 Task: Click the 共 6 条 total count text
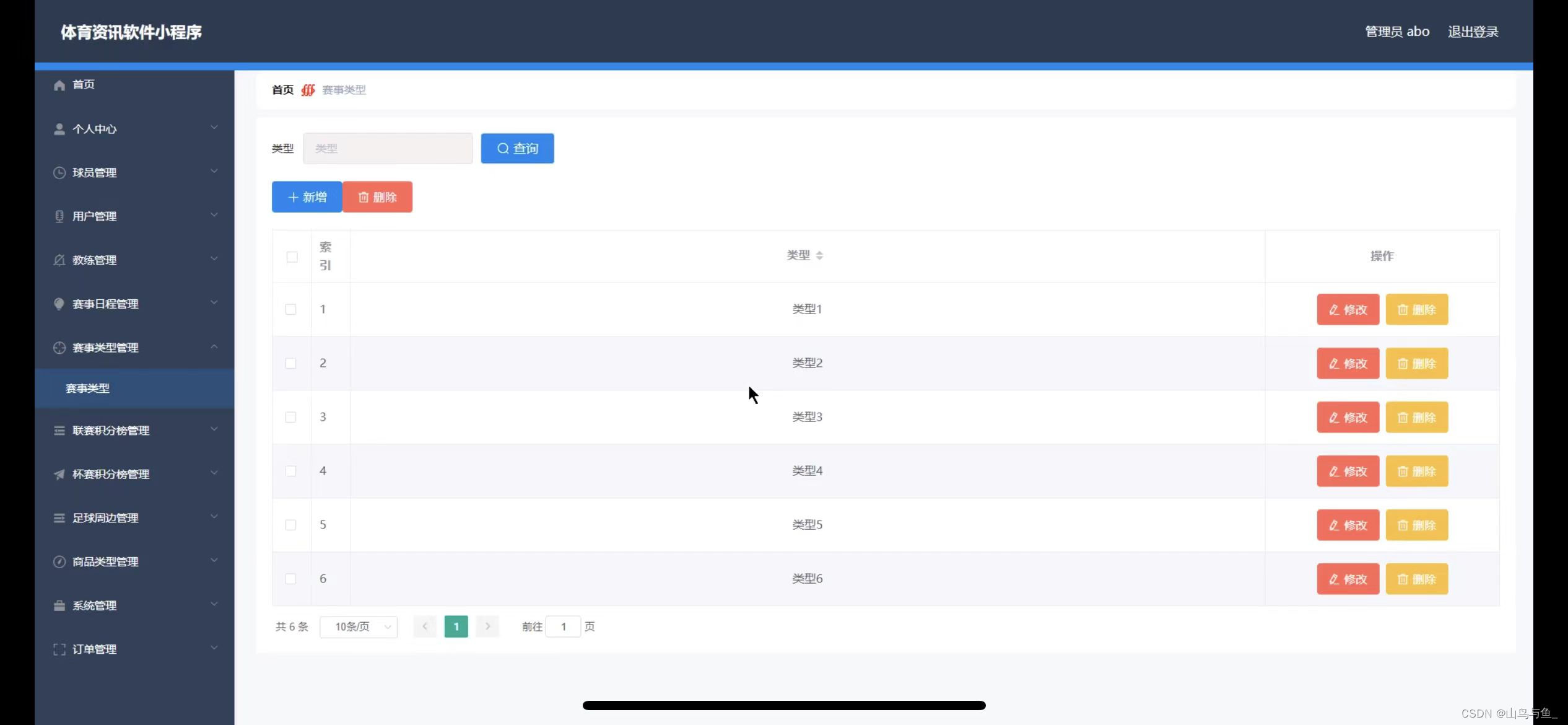(x=292, y=627)
